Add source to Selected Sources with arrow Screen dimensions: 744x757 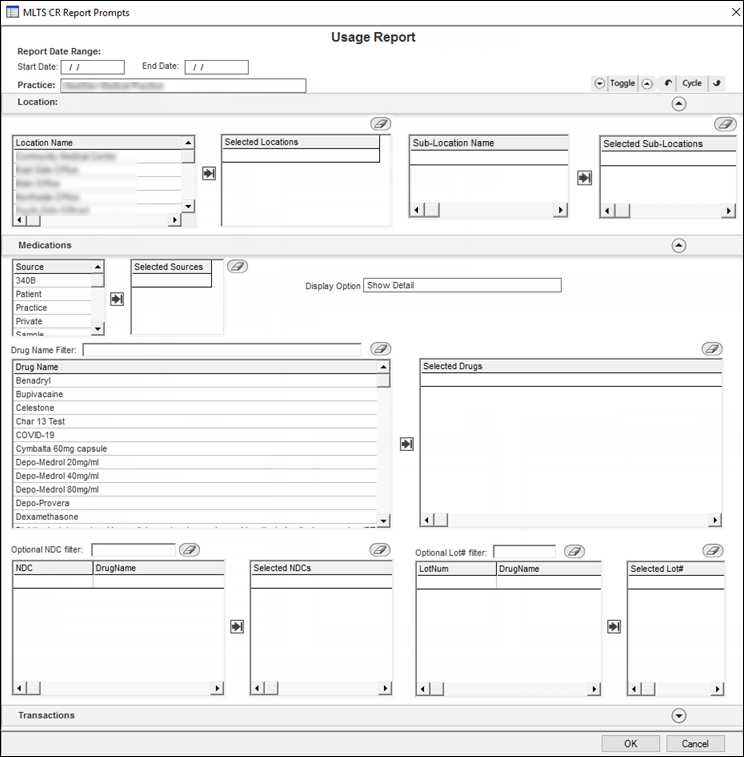click(x=117, y=299)
